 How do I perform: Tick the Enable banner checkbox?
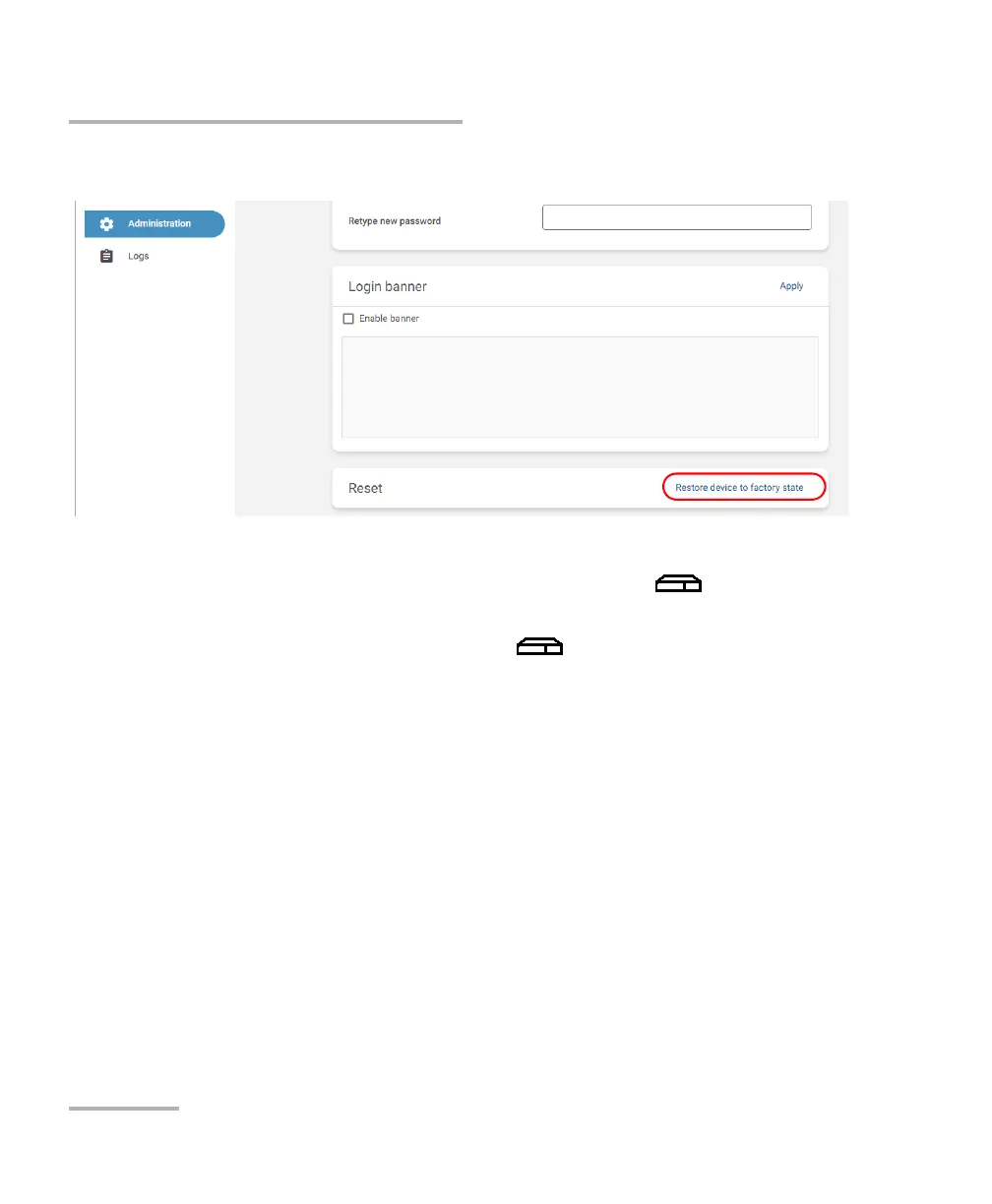(348, 319)
